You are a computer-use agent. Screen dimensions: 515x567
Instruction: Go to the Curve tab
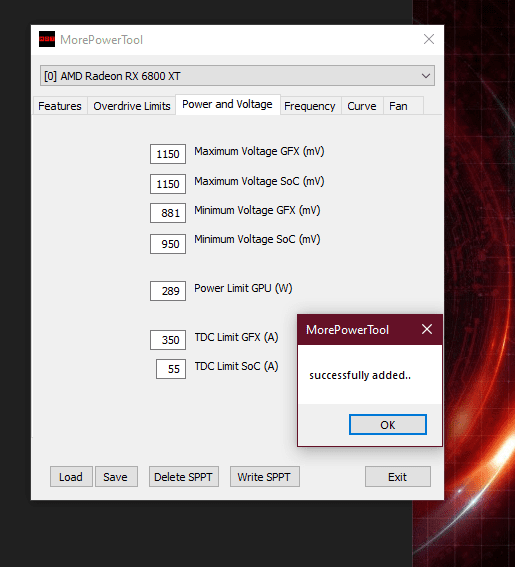coord(362,106)
